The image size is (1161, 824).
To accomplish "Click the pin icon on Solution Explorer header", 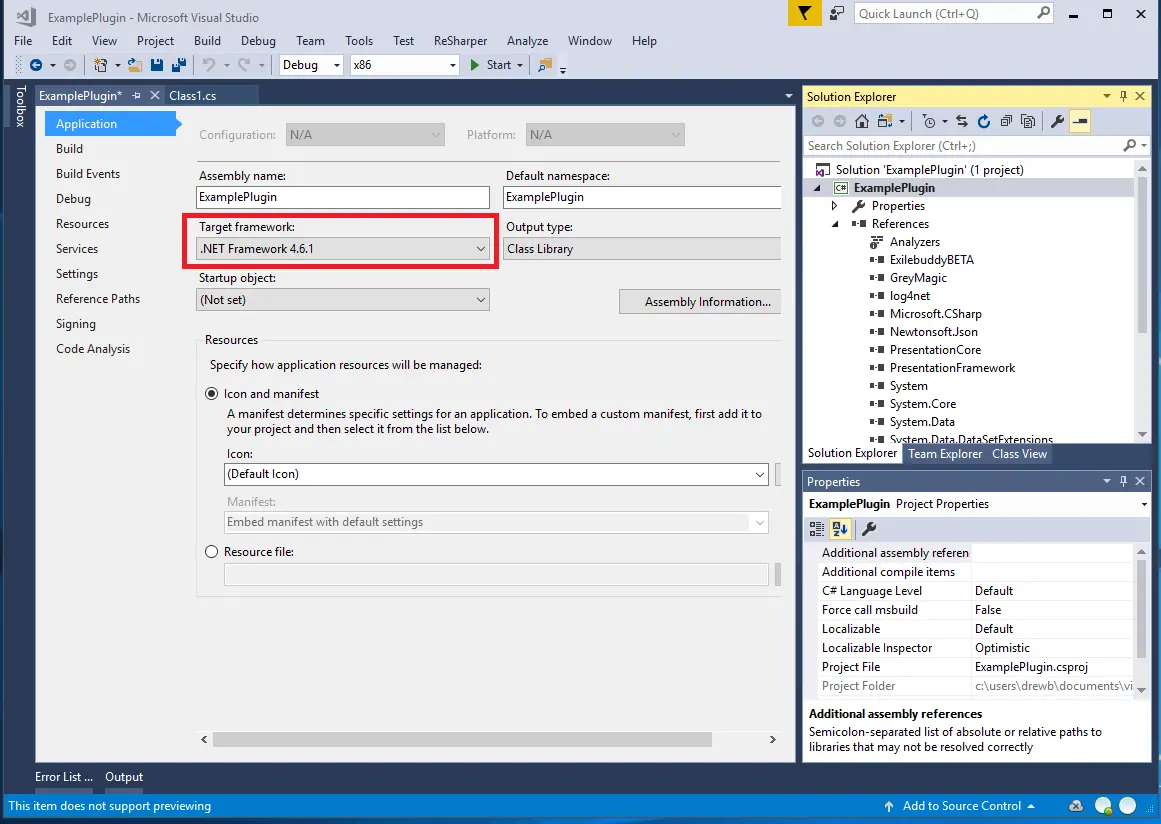I will (x=1123, y=96).
